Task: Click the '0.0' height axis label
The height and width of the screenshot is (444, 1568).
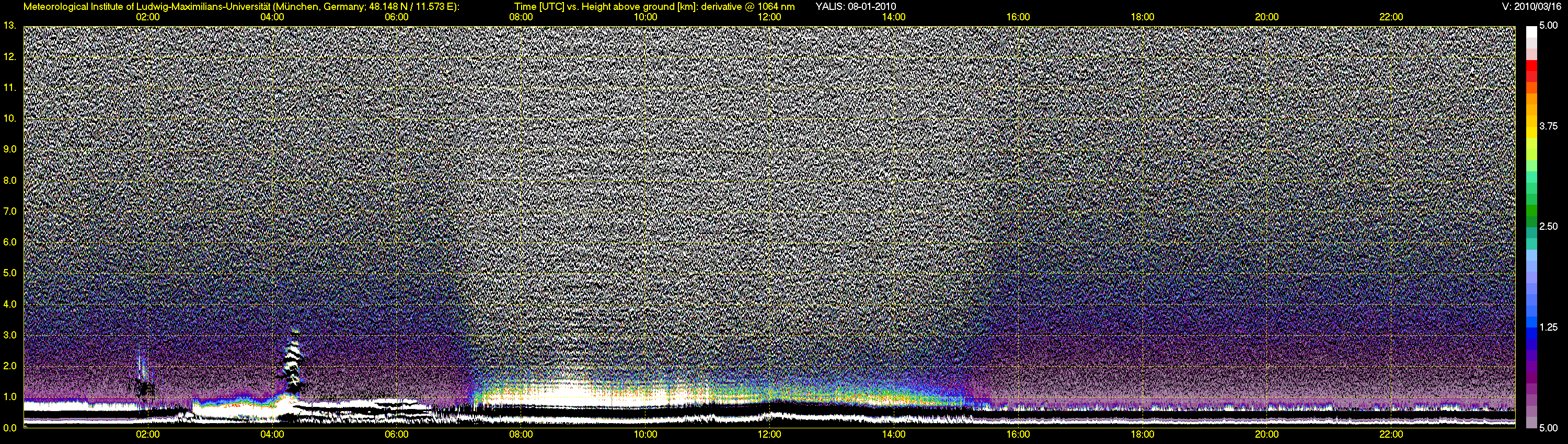Action: 10,428
